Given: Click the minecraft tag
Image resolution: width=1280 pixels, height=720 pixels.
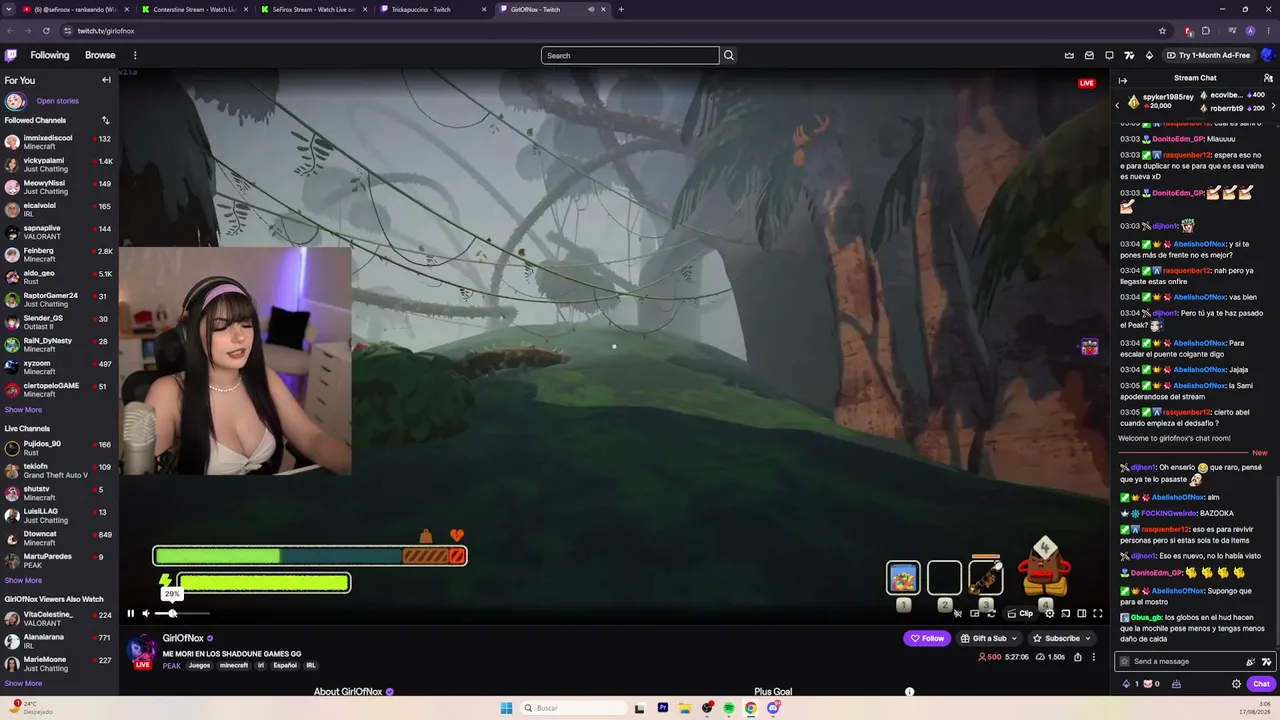Looking at the screenshot, I should 233,665.
